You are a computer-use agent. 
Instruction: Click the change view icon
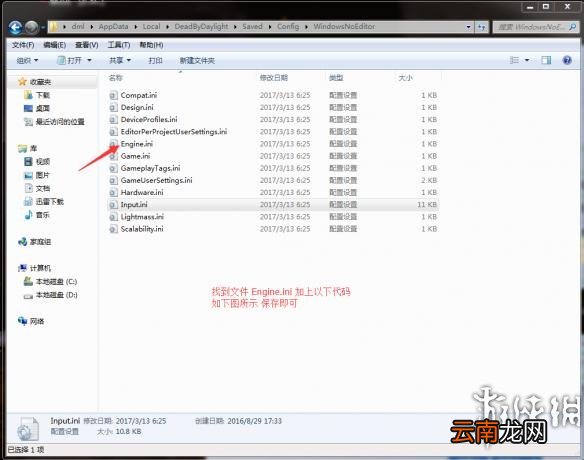[x=514, y=60]
